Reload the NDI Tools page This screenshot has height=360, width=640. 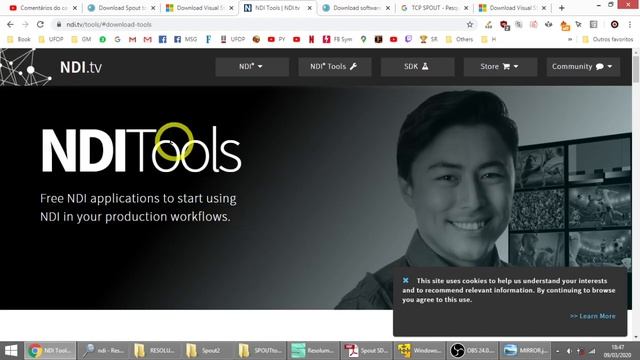point(40,24)
